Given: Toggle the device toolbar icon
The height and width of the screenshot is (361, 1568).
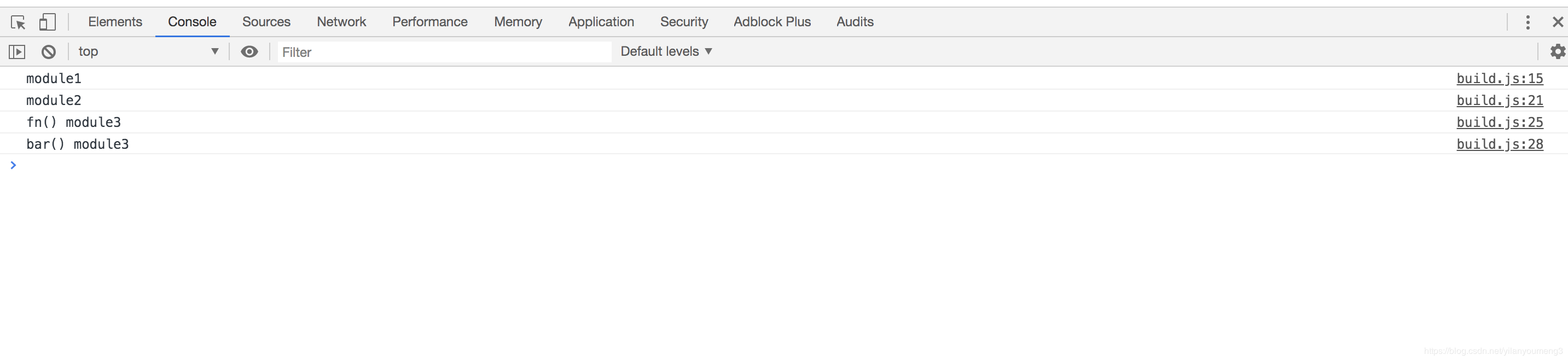Looking at the screenshot, I should coord(47,22).
